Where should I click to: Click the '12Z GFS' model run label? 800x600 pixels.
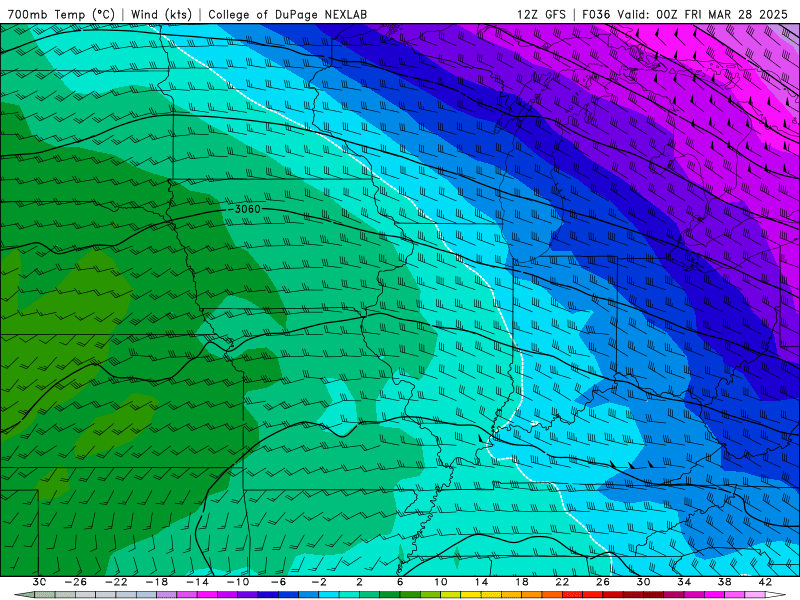(541, 14)
